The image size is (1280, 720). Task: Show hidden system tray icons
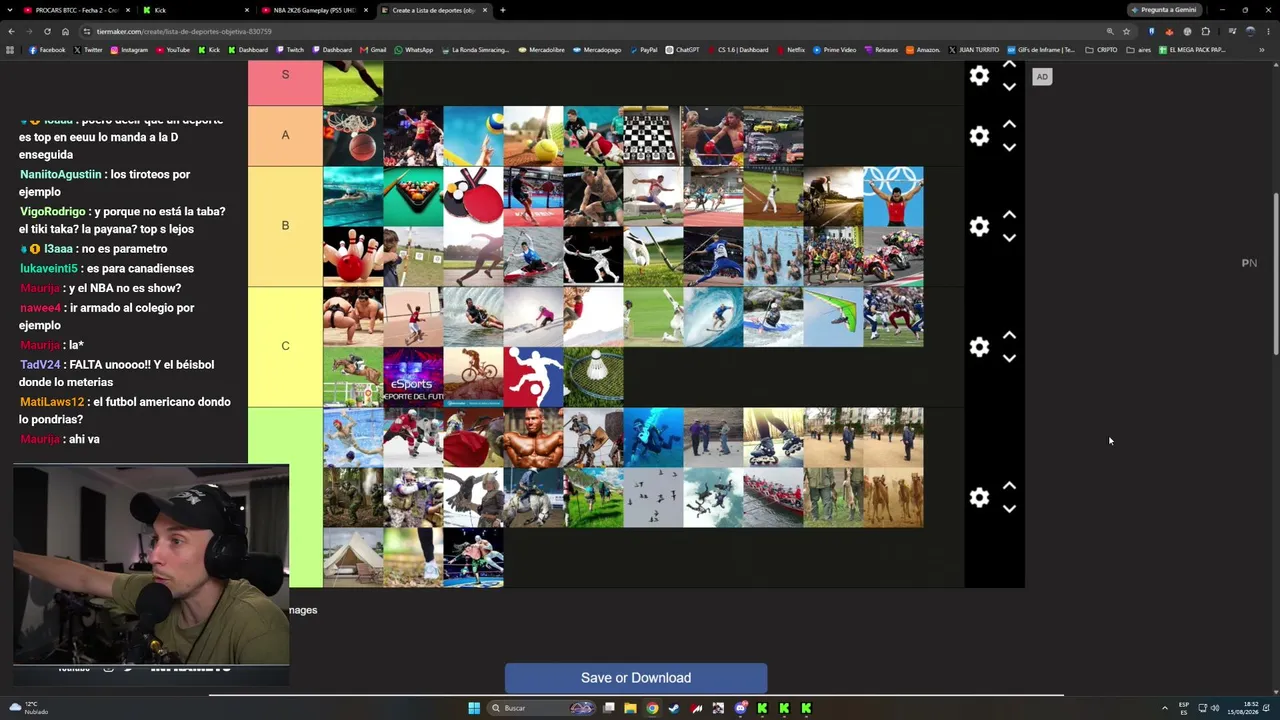pos(1164,708)
